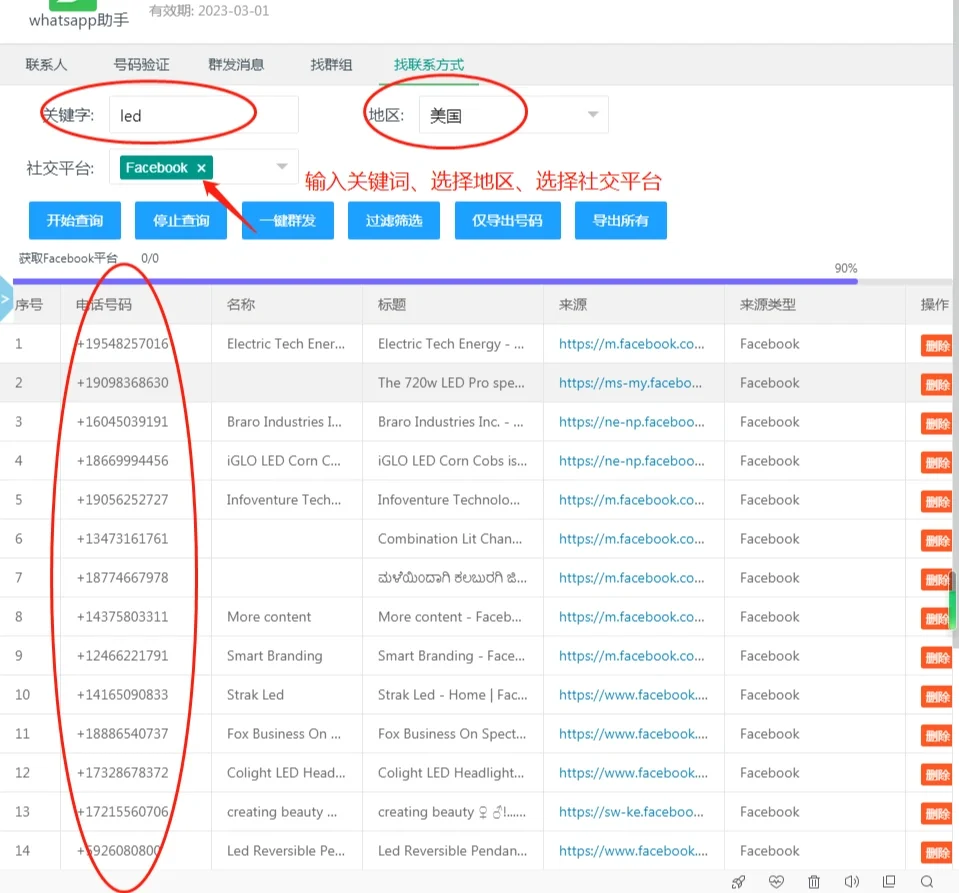
Task: Click the 过滤筛选 button
Action: [x=394, y=220]
